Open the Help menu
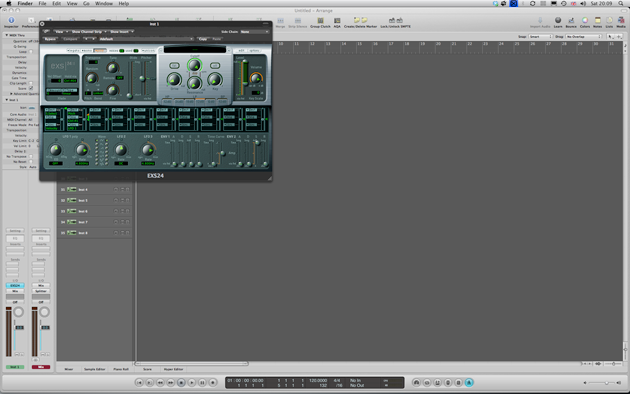The width and height of the screenshot is (630, 394). tap(124, 4)
